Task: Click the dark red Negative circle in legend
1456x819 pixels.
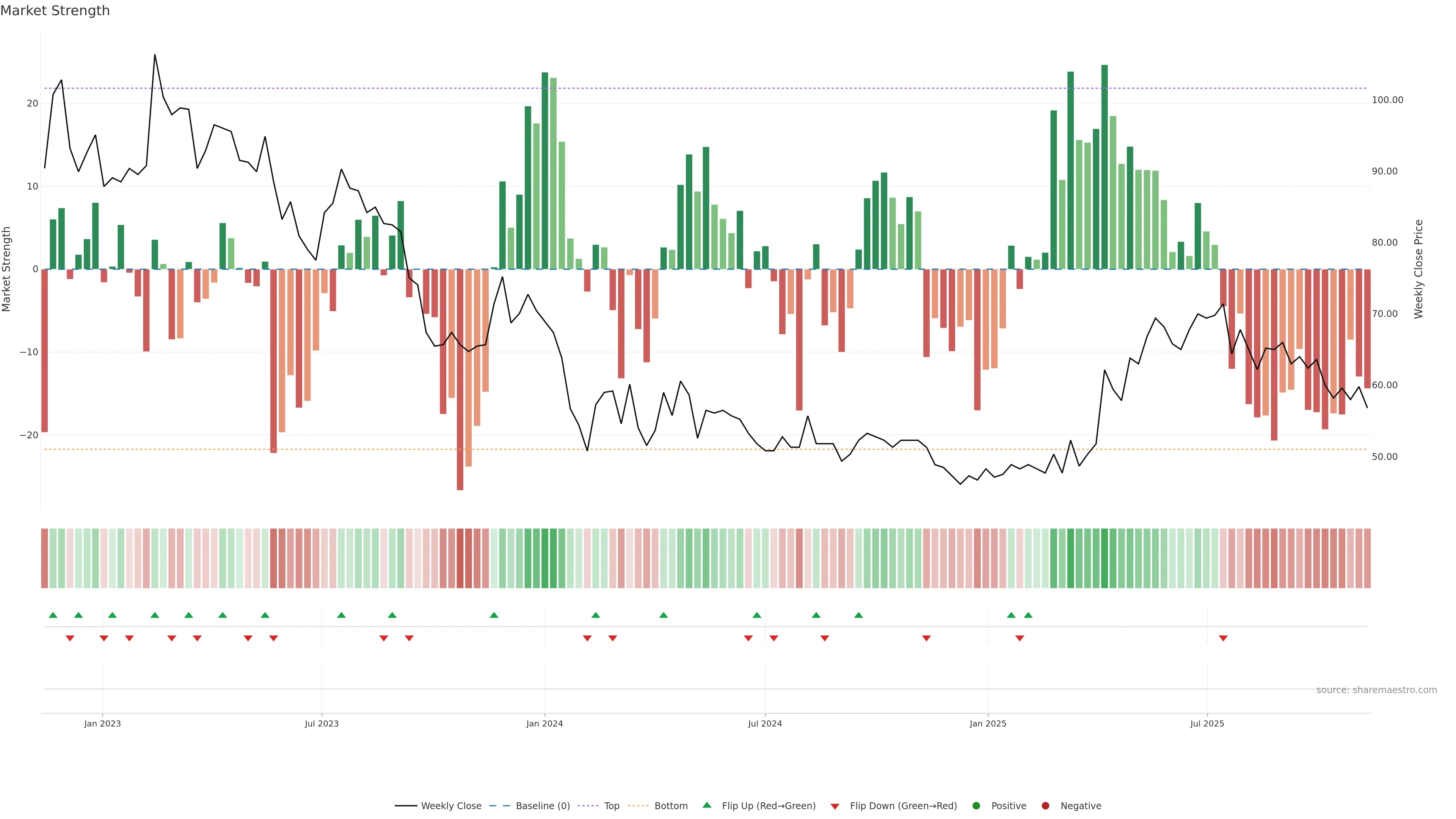Action: point(1045,805)
